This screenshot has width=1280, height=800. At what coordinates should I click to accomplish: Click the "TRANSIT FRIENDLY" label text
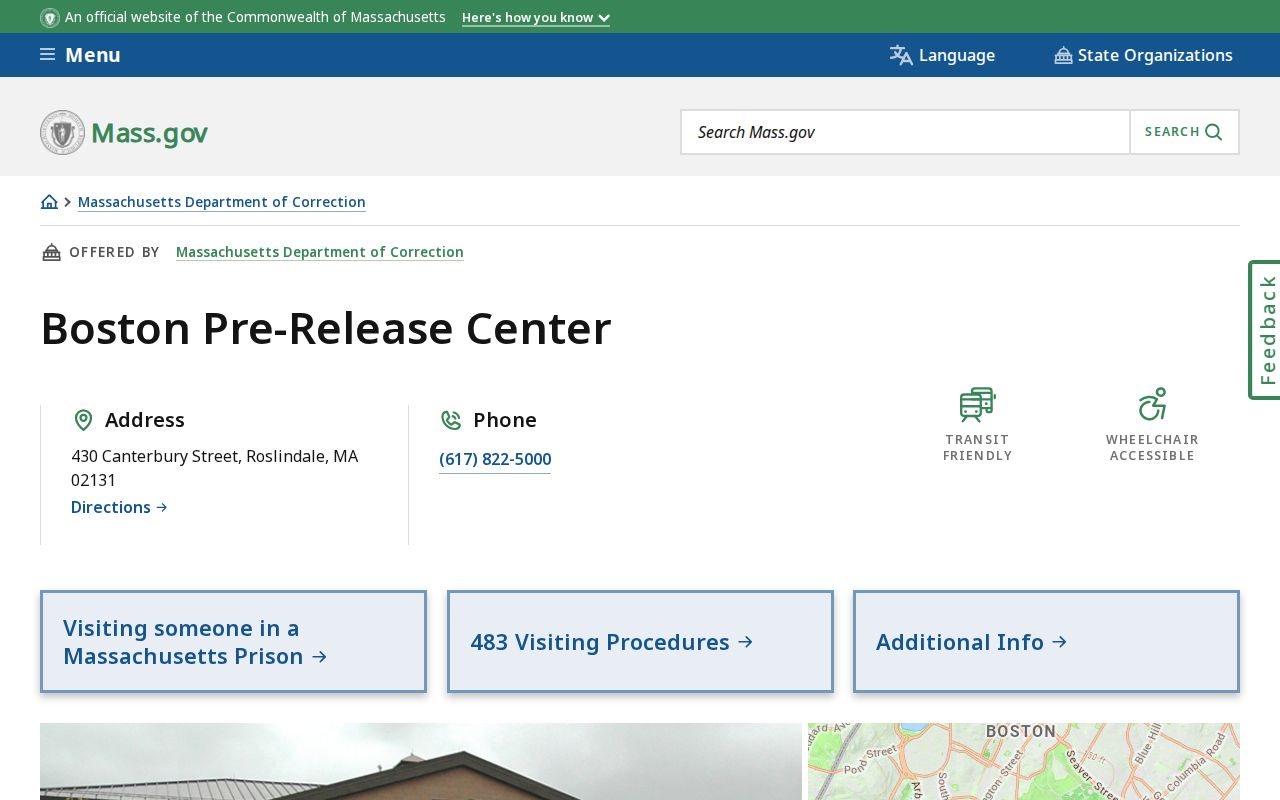click(978, 448)
